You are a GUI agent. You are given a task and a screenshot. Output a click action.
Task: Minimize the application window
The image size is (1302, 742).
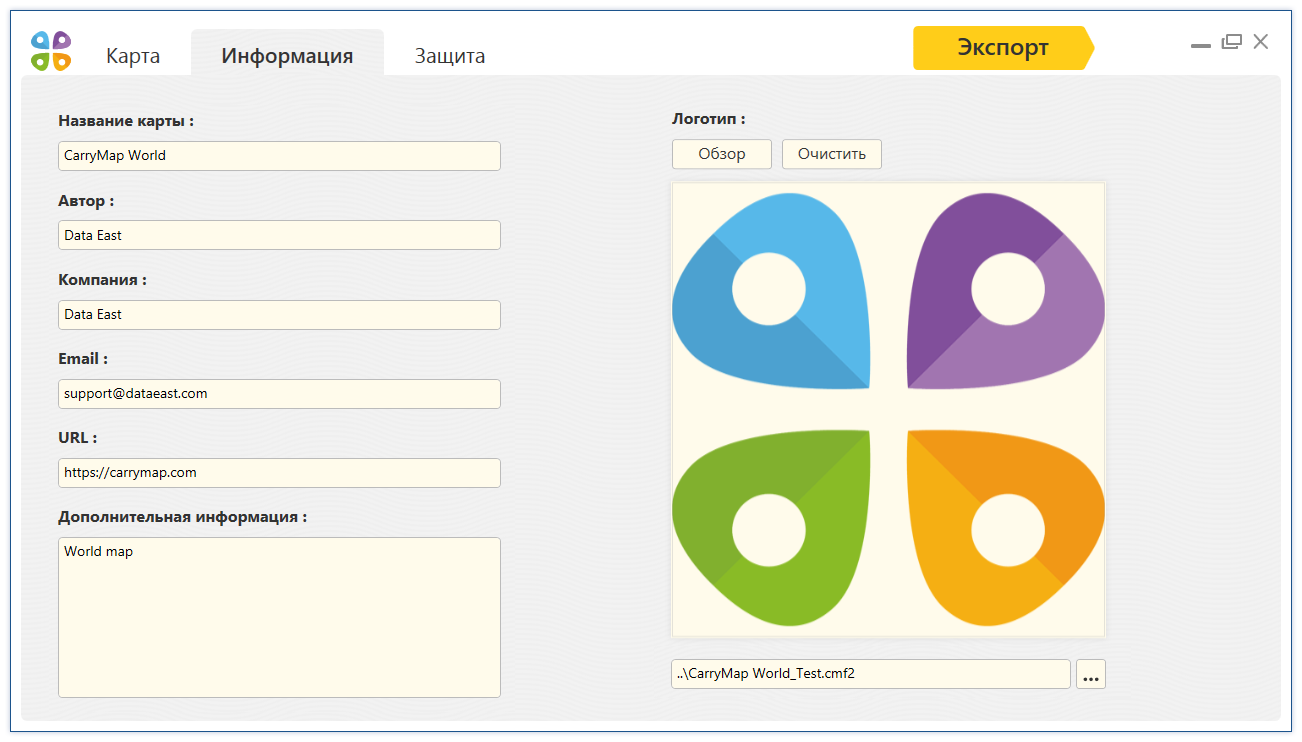pyautogui.click(x=1201, y=45)
